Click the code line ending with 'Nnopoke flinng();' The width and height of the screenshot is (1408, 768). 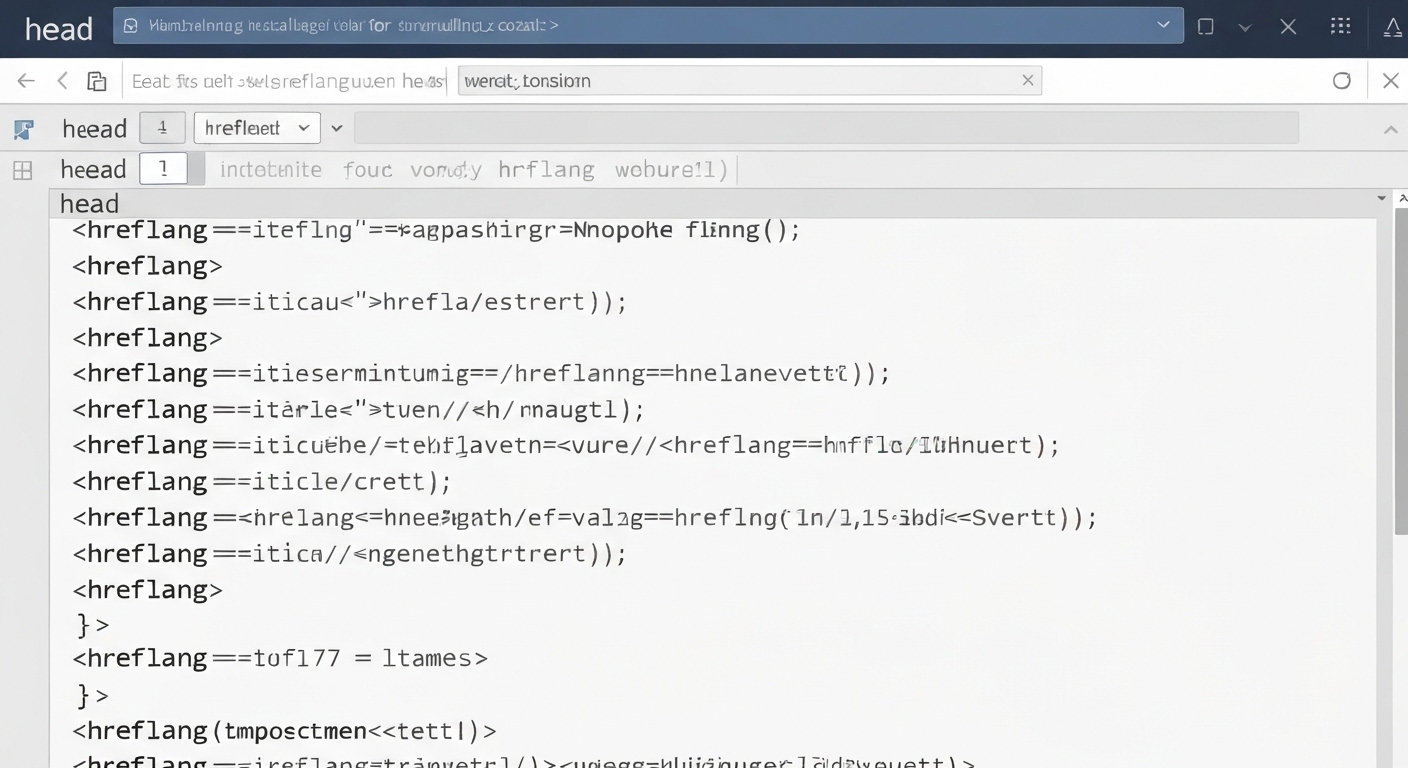(x=437, y=230)
